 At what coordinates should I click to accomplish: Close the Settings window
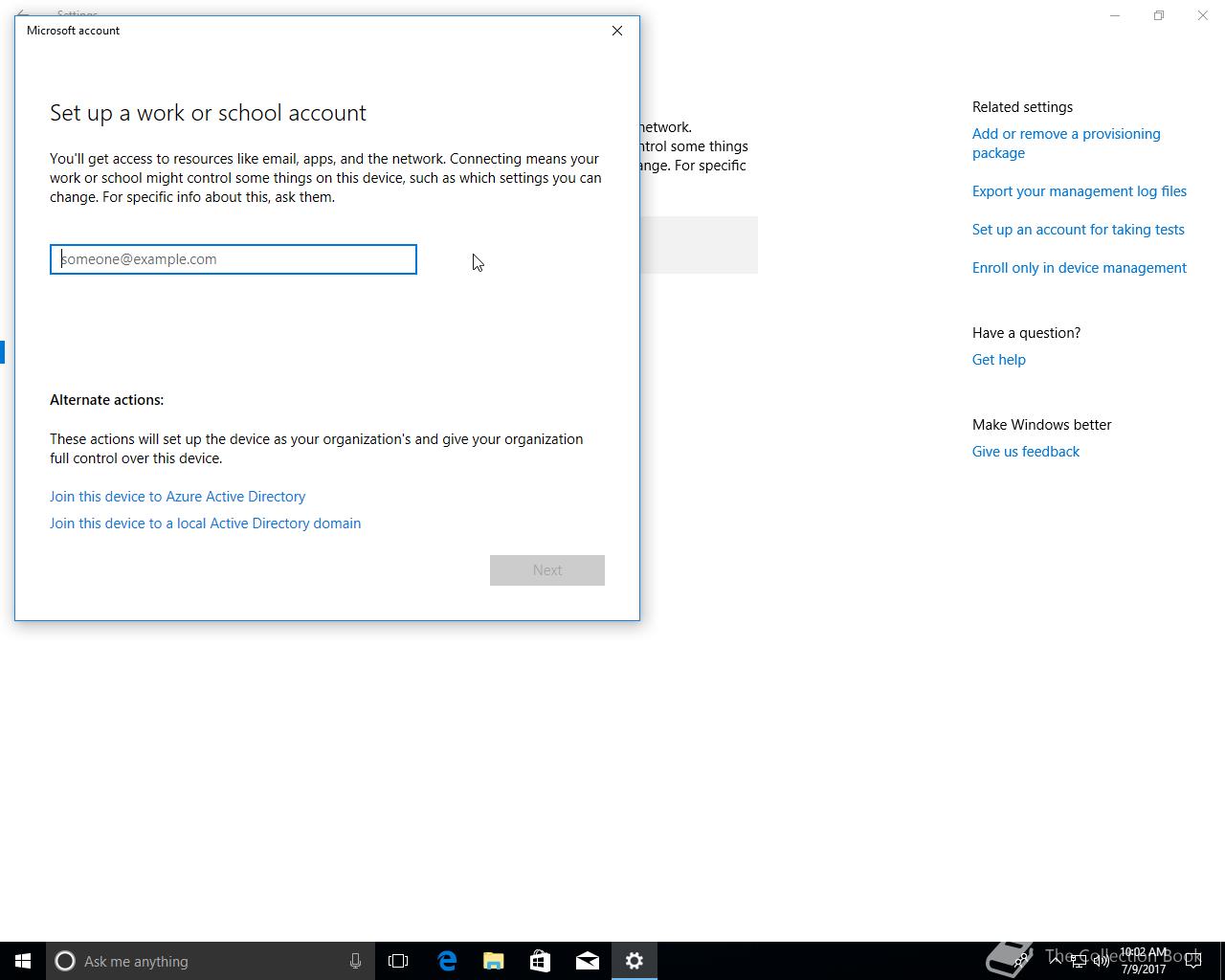tap(1203, 15)
